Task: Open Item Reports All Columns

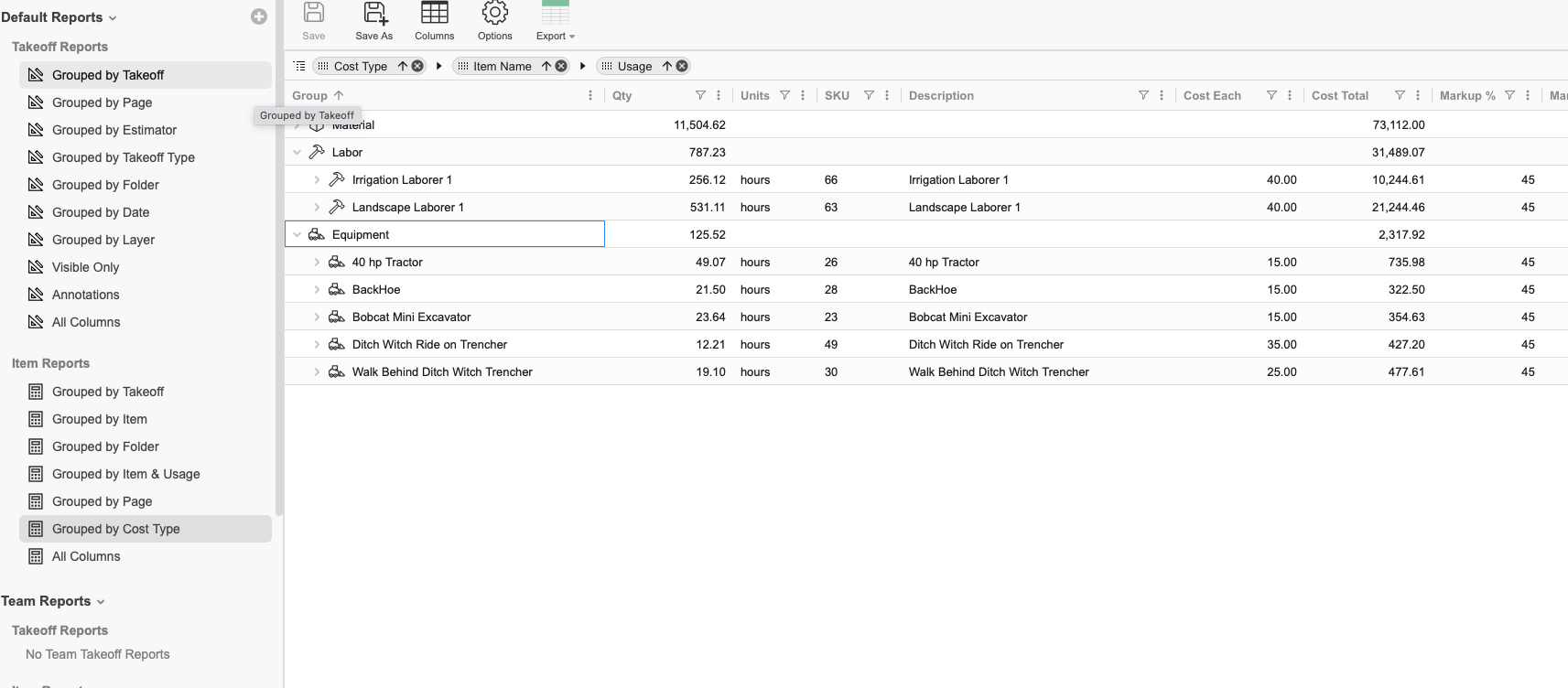Action: [x=146, y=556]
